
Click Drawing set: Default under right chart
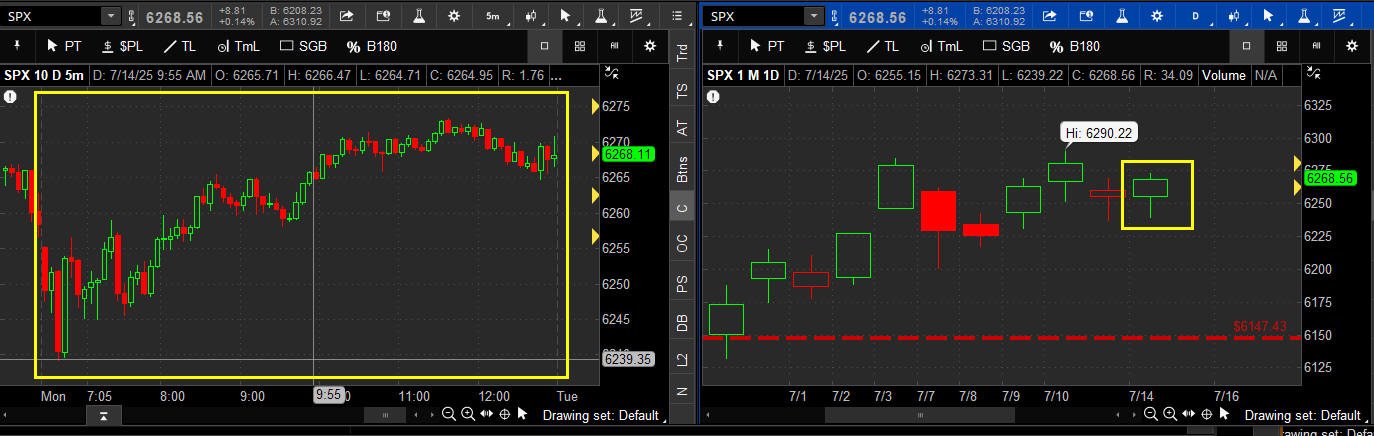tap(1303, 415)
